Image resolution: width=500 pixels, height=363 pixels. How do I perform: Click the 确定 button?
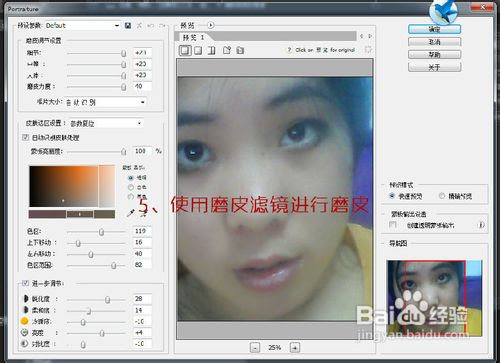[435, 29]
